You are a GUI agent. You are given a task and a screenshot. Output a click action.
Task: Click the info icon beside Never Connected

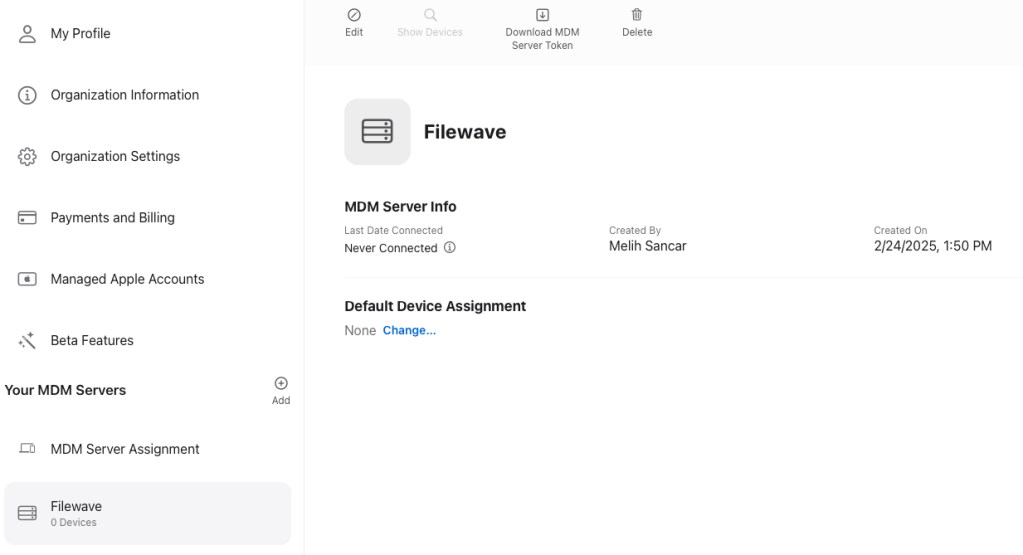449,248
